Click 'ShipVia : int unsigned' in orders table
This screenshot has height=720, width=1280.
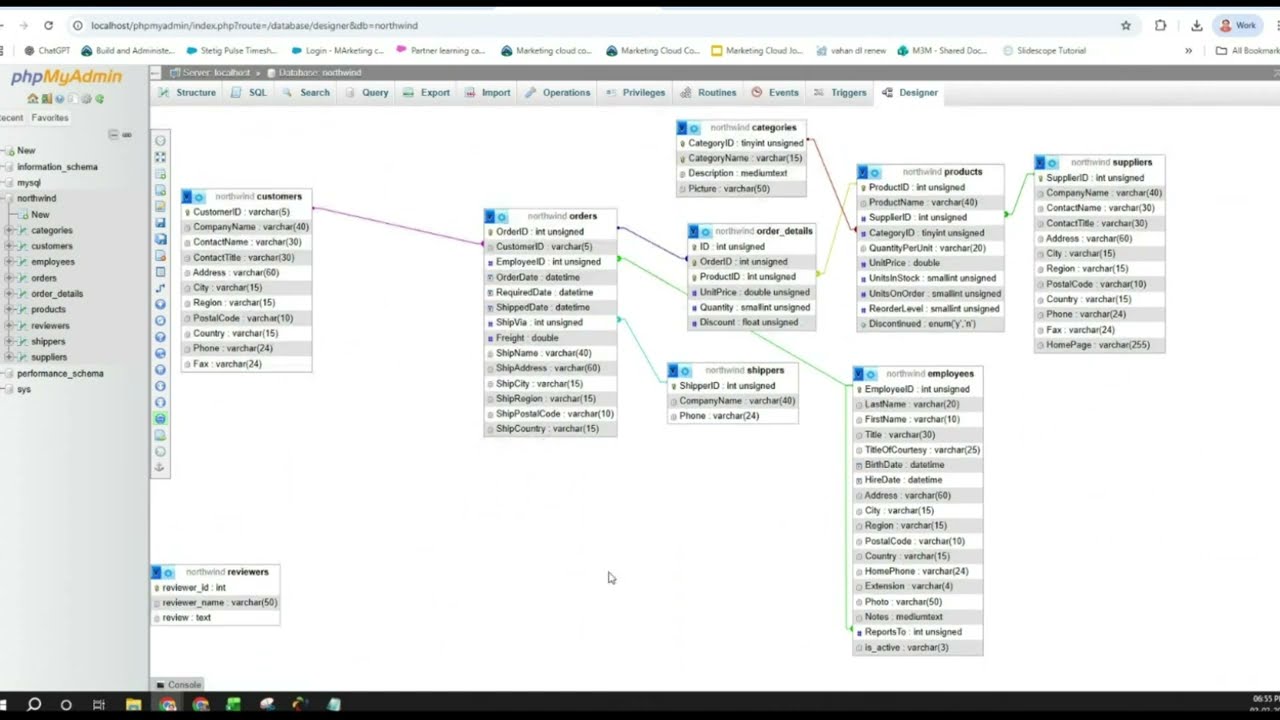point(551,323)
